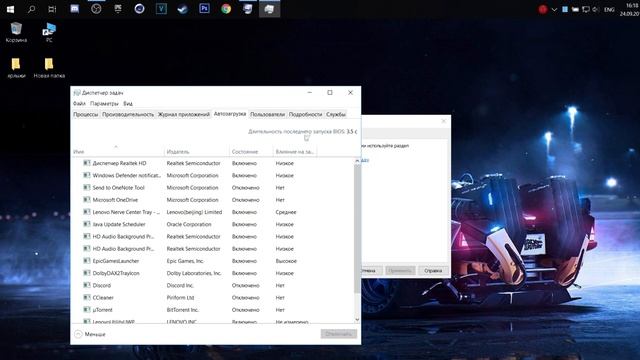Screen dimensions: 640x360
Task: Click the Microsoft OneDrive entry icon
Action: click(87, 200)
